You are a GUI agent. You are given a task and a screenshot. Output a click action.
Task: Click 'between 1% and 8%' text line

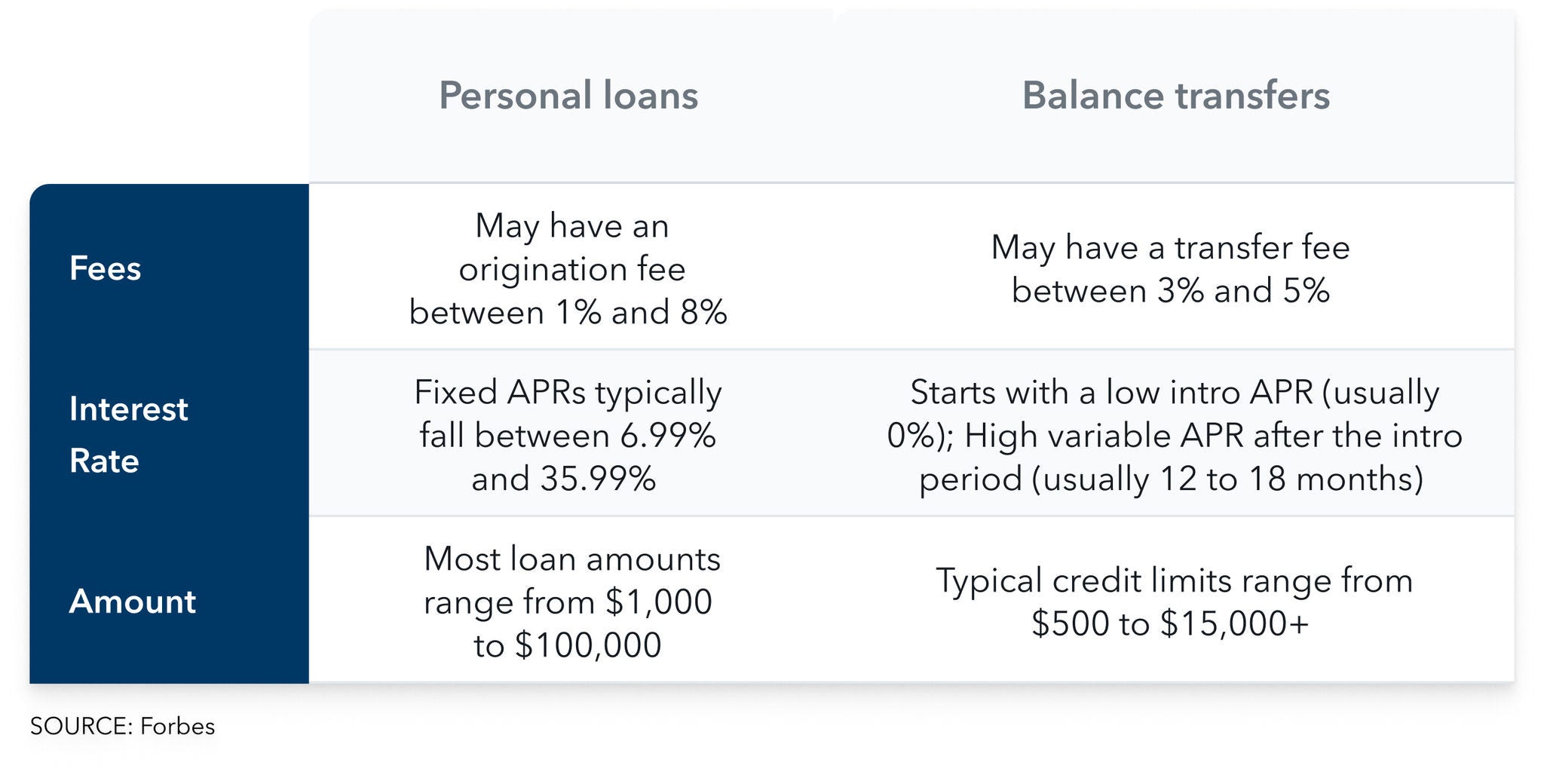click(x=568, y=312)
